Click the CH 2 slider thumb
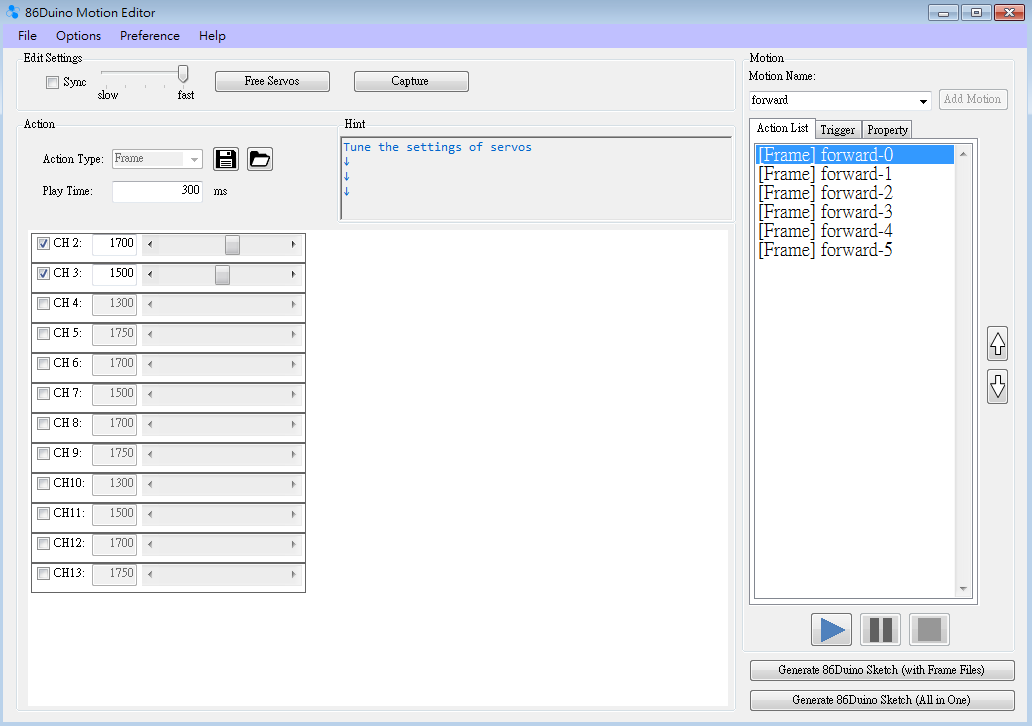Screen dimensions: 1032x726 point(232,244)
